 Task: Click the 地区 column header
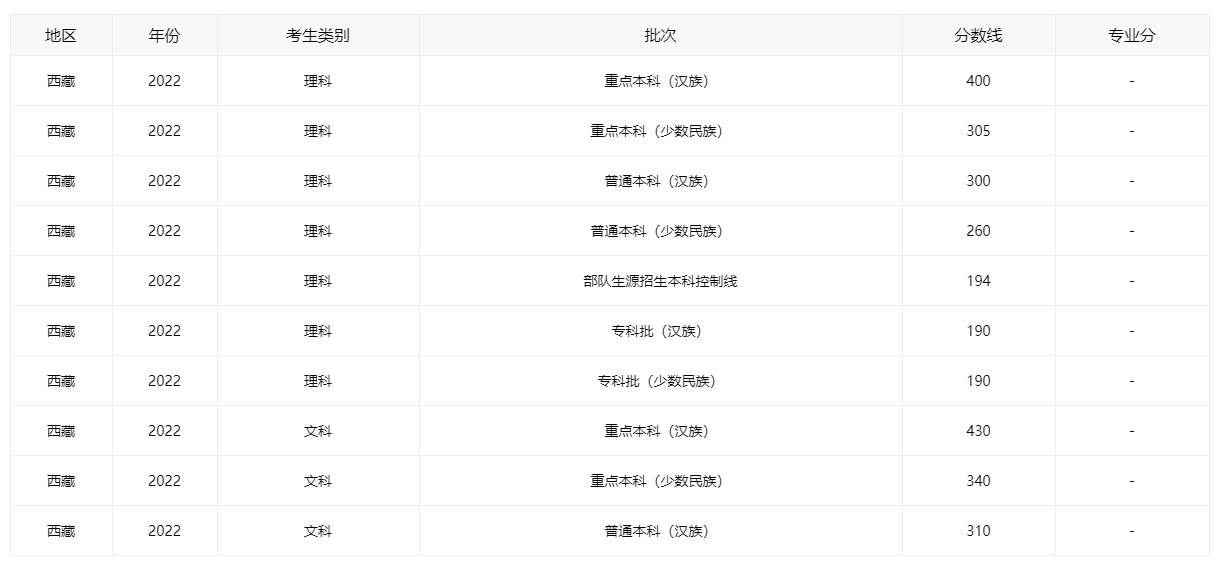61,35
